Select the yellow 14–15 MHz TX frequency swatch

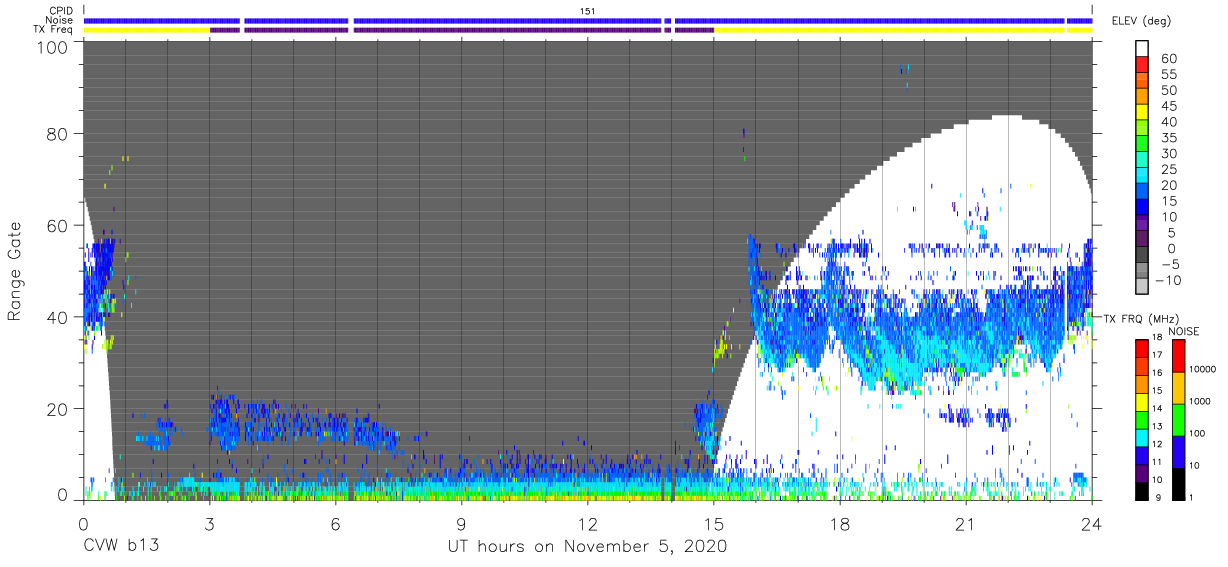coord(1142,400)
